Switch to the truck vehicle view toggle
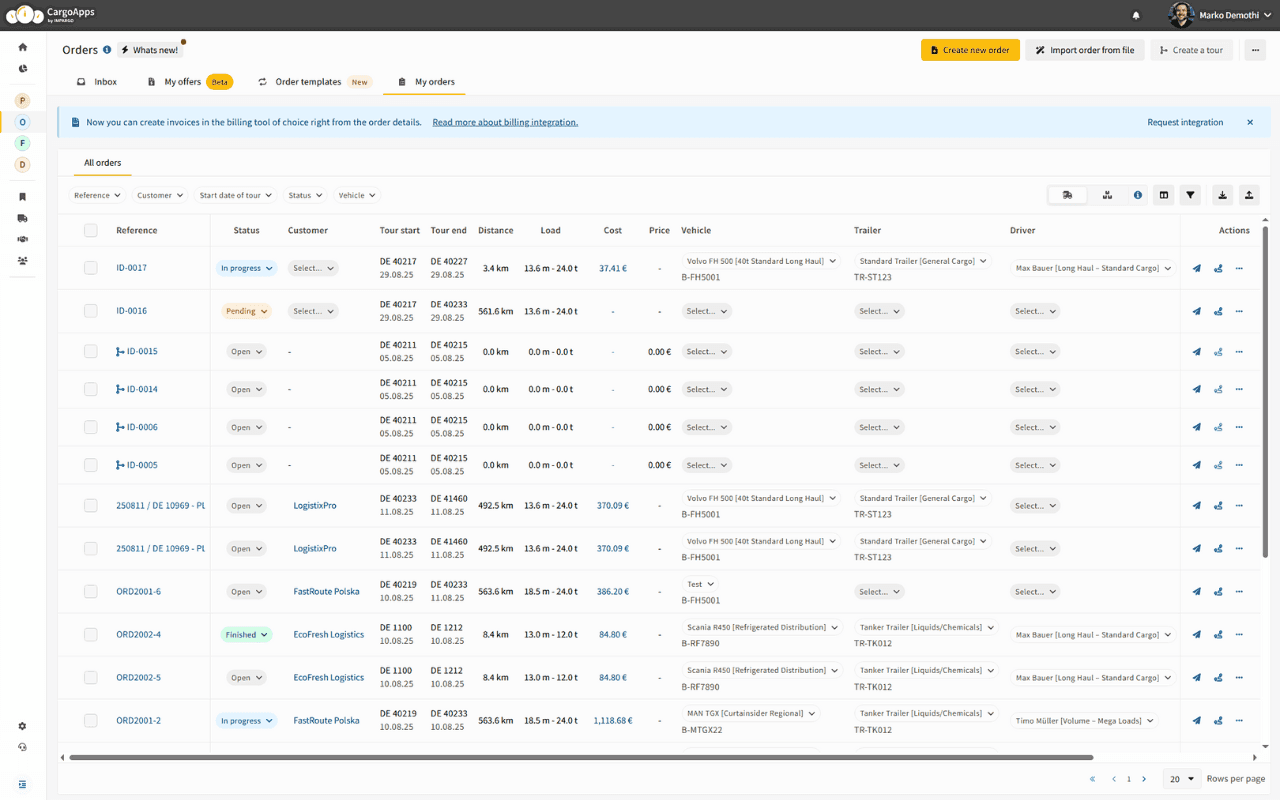 tap(1068, 195)
